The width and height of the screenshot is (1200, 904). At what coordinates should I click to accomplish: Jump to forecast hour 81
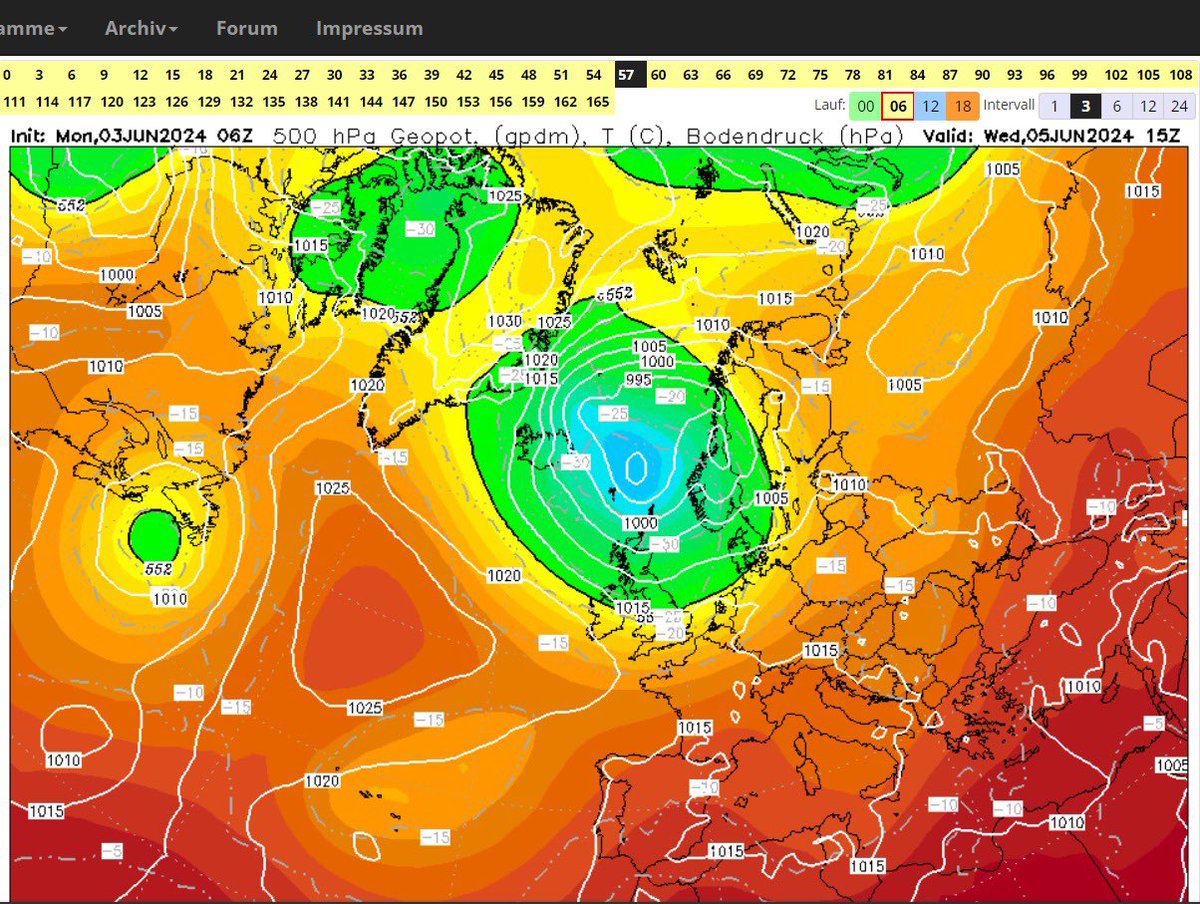(885, 75)
